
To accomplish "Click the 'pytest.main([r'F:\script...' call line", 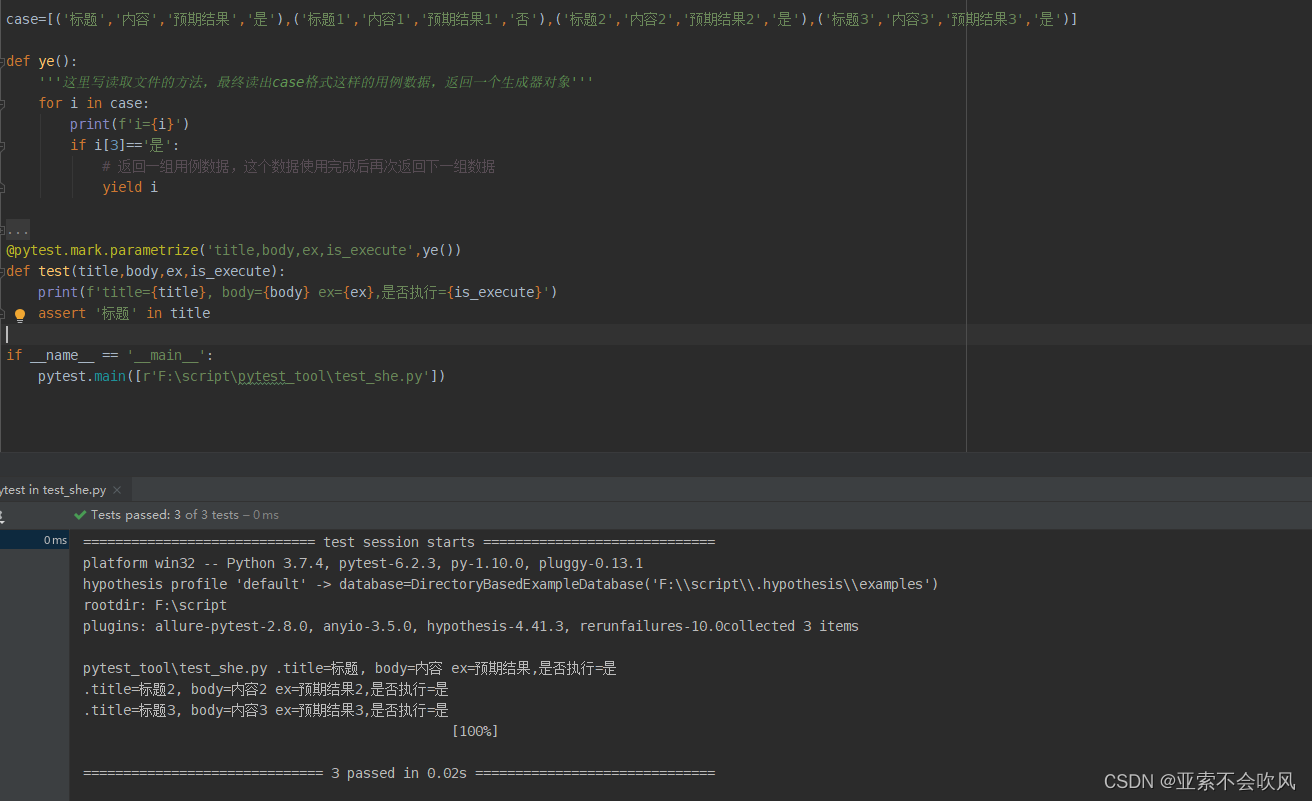I will coord(242,376).
